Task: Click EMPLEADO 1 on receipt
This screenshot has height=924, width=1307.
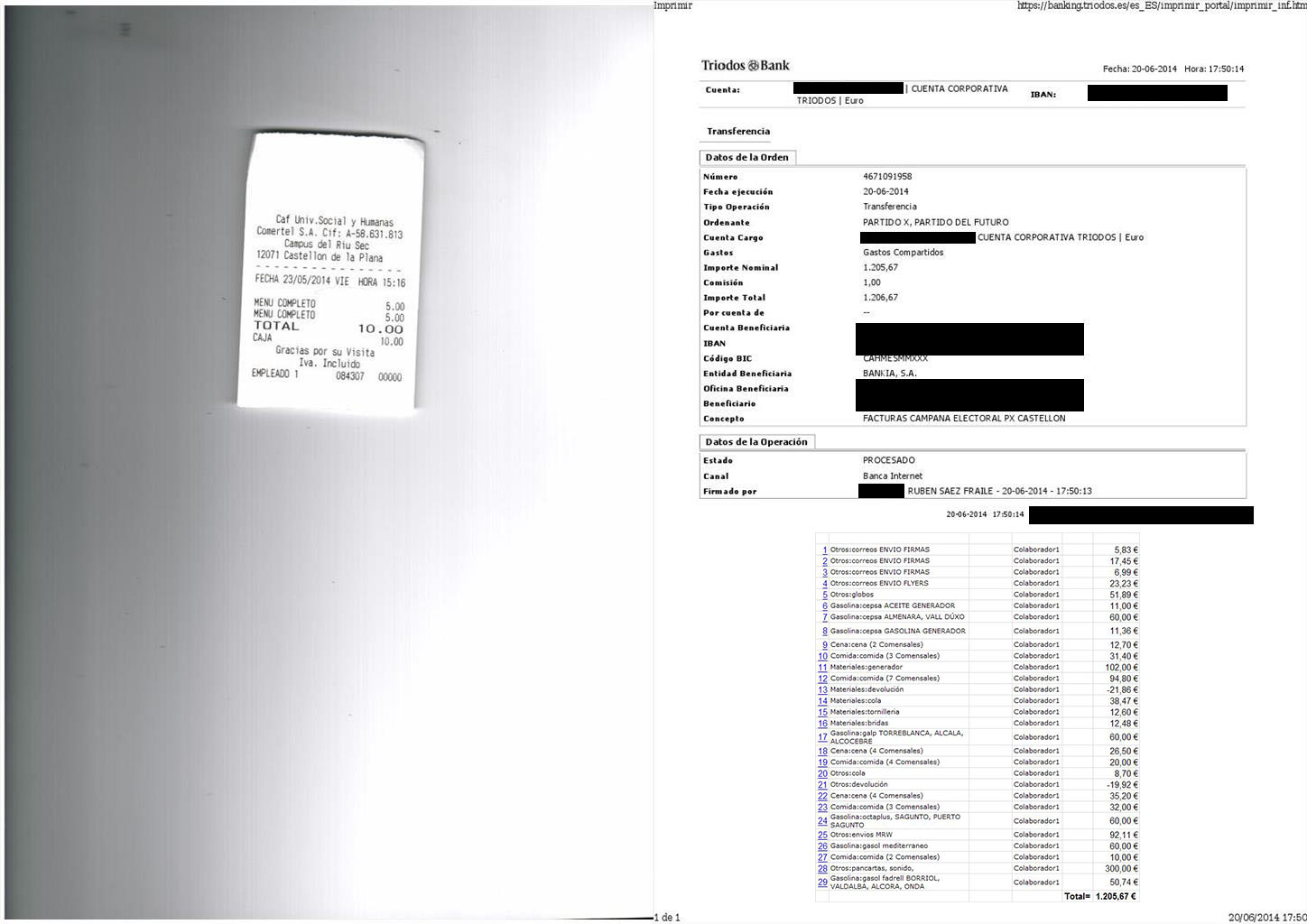Action: (x=274, y=374)
